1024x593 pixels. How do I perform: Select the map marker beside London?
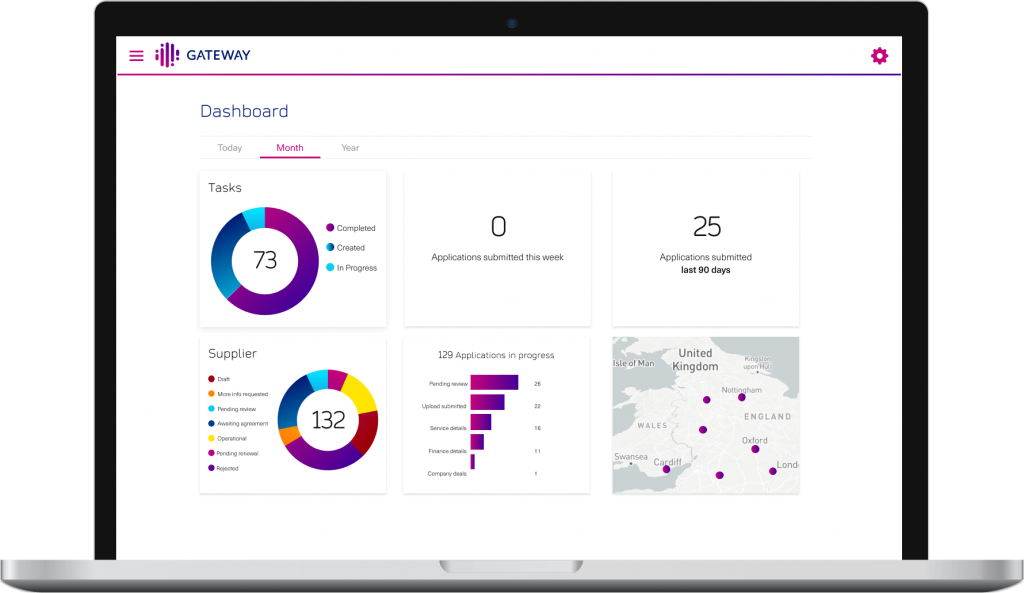[772, 471]
